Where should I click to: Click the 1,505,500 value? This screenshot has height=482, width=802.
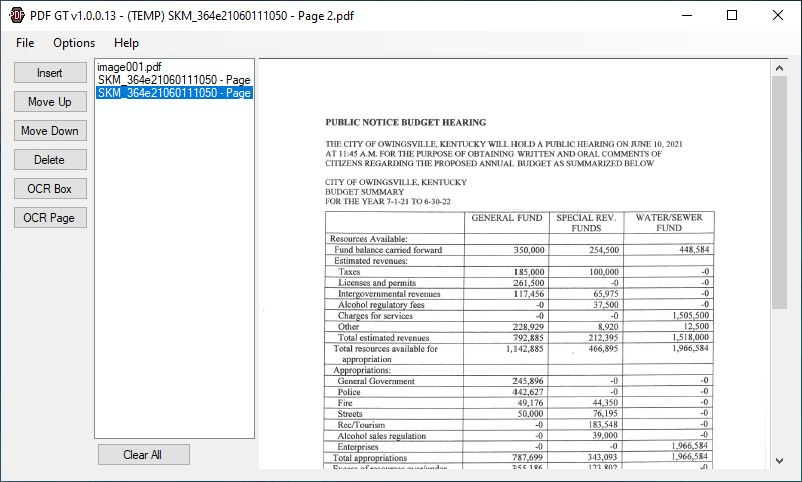pos(690,316)
